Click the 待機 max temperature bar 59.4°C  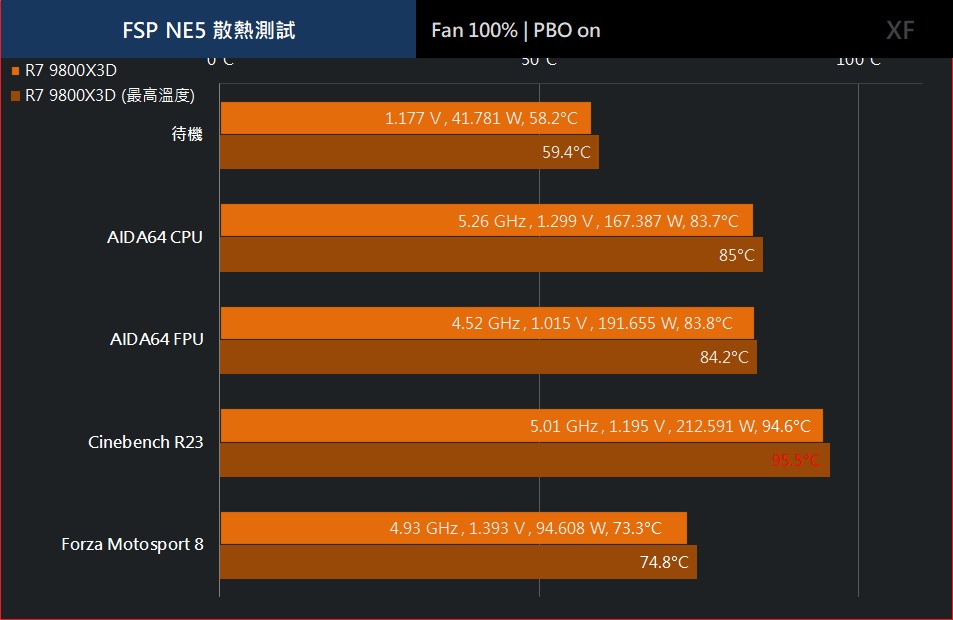[409, 152]
